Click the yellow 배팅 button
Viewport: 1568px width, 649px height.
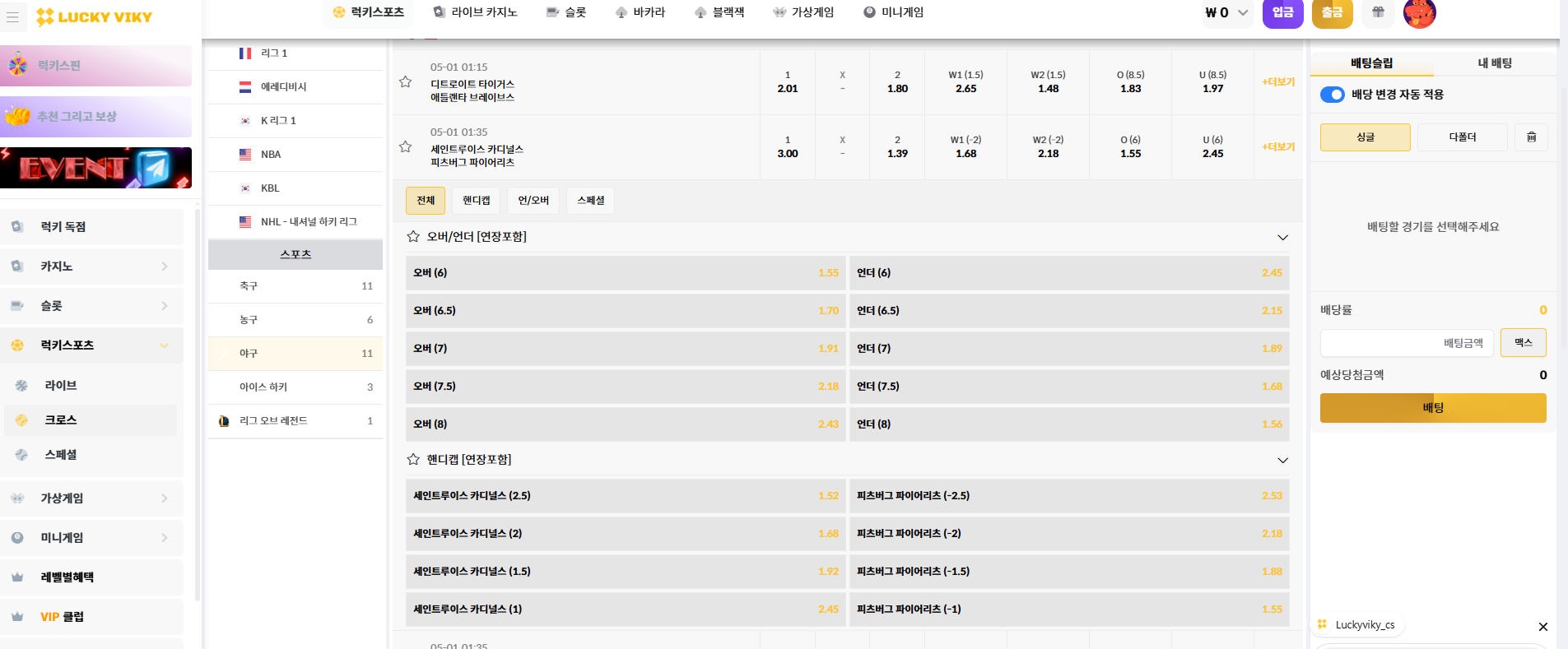click(x=1432, y=408)
